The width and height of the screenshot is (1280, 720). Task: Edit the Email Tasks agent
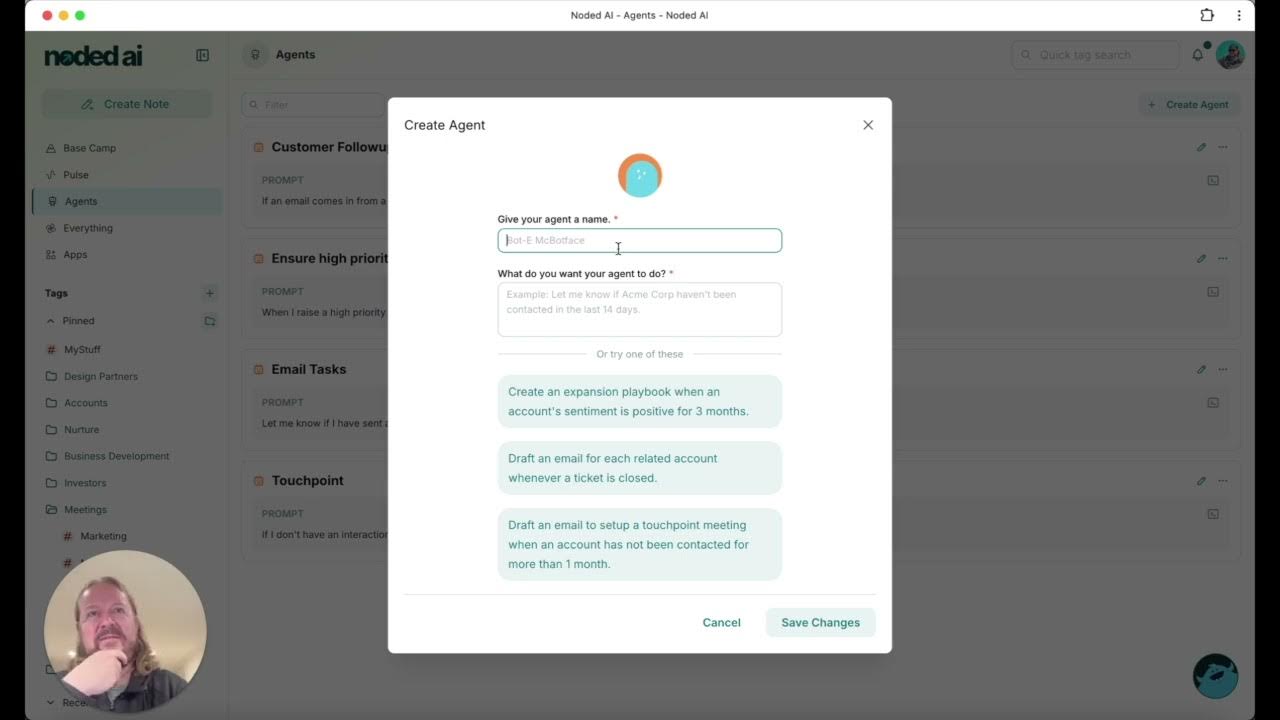[x=1201, y=369]
